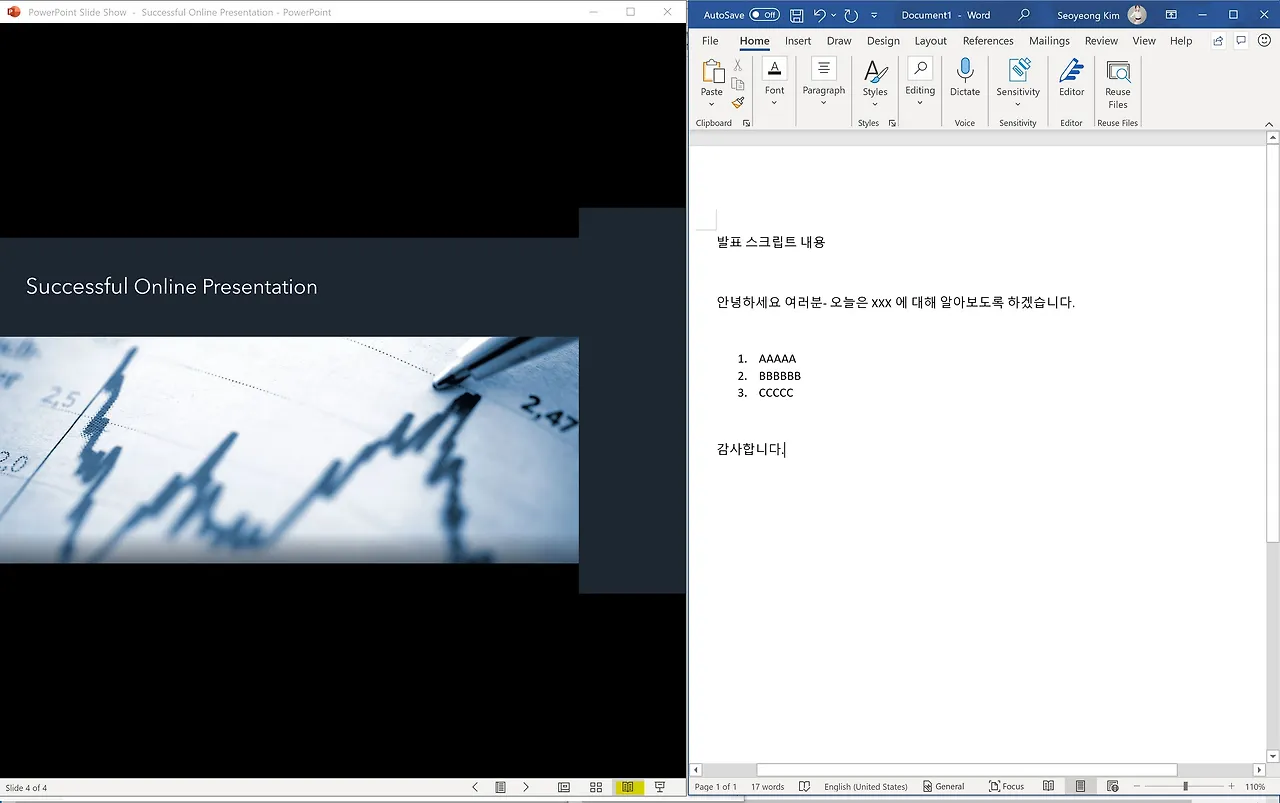Click the Cut scissors icon in Word
This screenshot has width=1280, height=803.
point(738,66)
